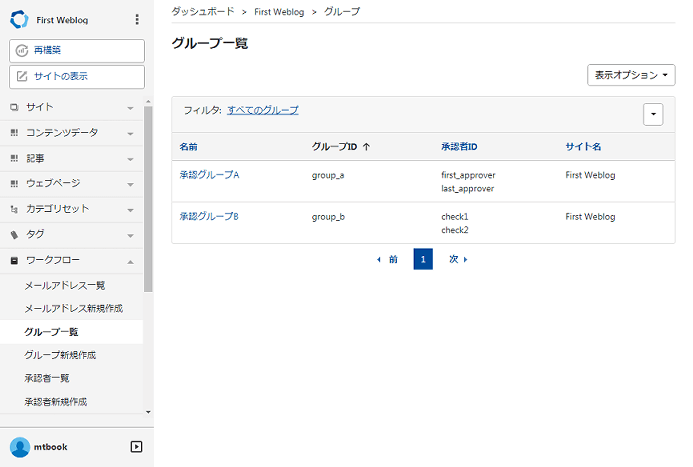Go to page 1 in pagination
Screen dimensions: 693x467
click(x=423, y=259)
